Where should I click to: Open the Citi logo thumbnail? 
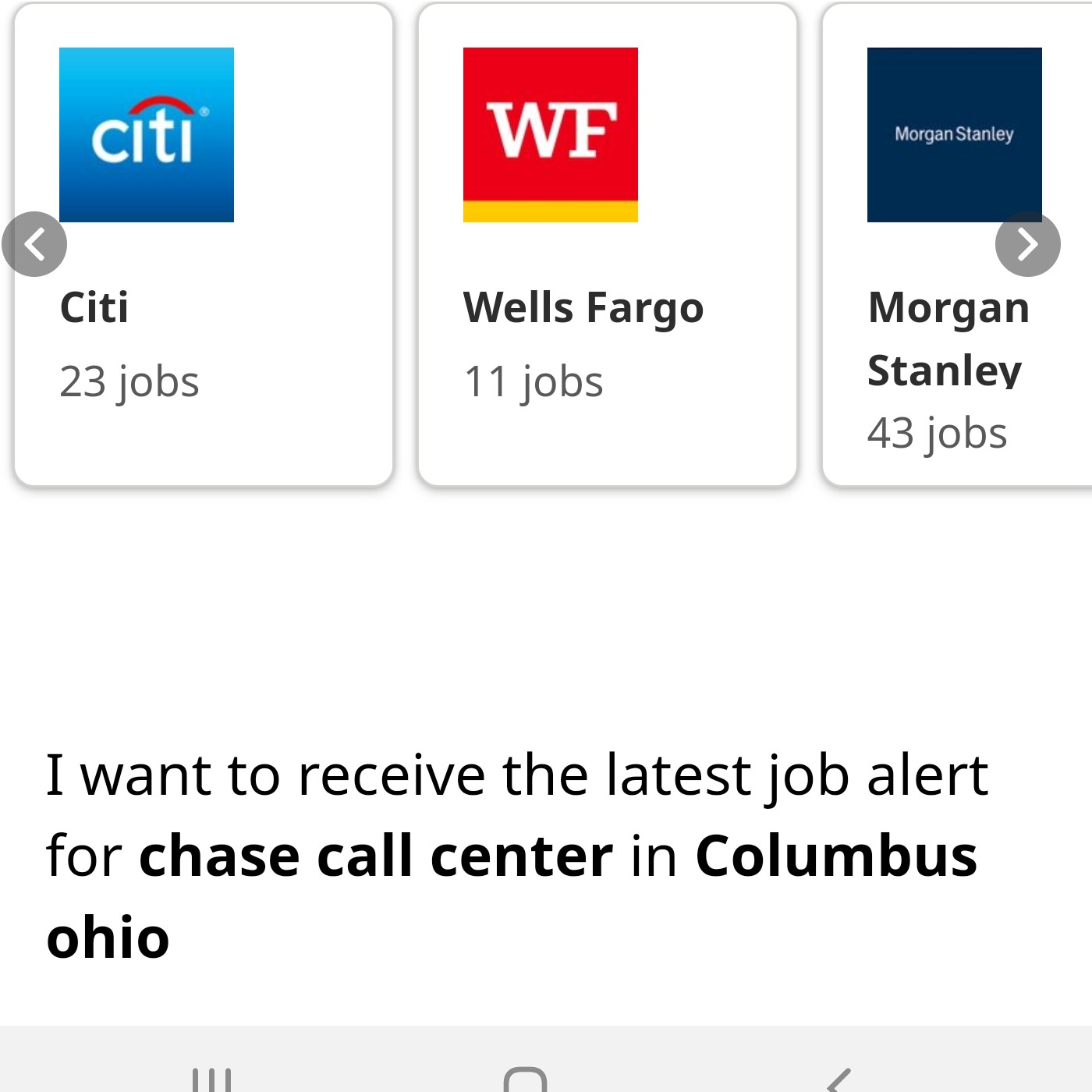[x=147, y=135]
